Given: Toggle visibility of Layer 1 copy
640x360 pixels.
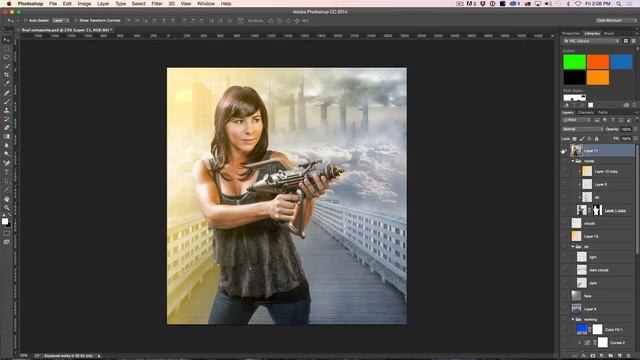Looking at the screenshot, I should (x=565, y=210).
